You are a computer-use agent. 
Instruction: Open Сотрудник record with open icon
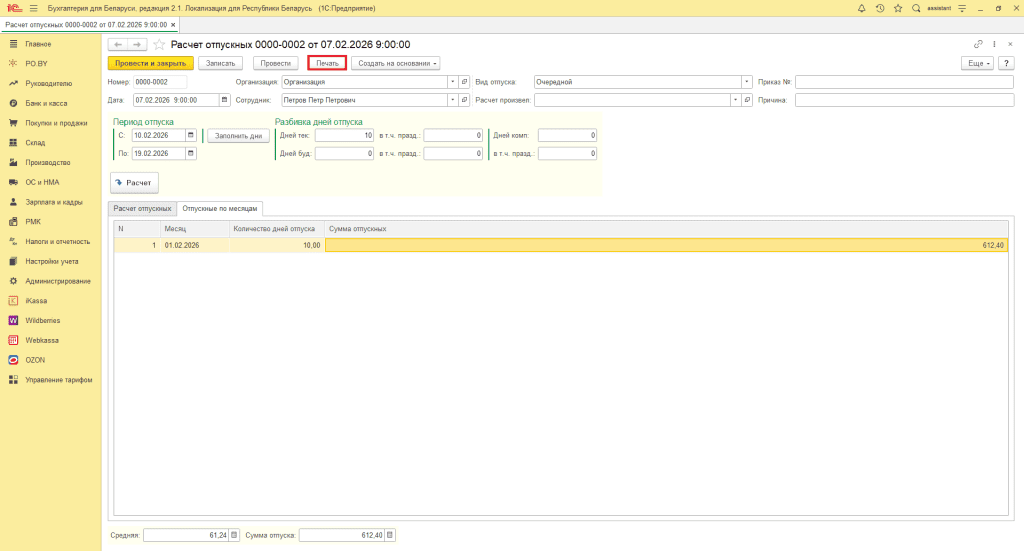point(464,100)
